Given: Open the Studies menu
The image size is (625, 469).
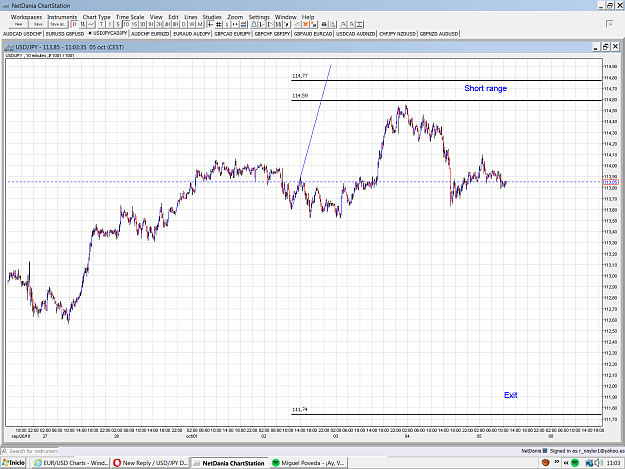Looking at the screenshot, I should (x=212, y=17).
